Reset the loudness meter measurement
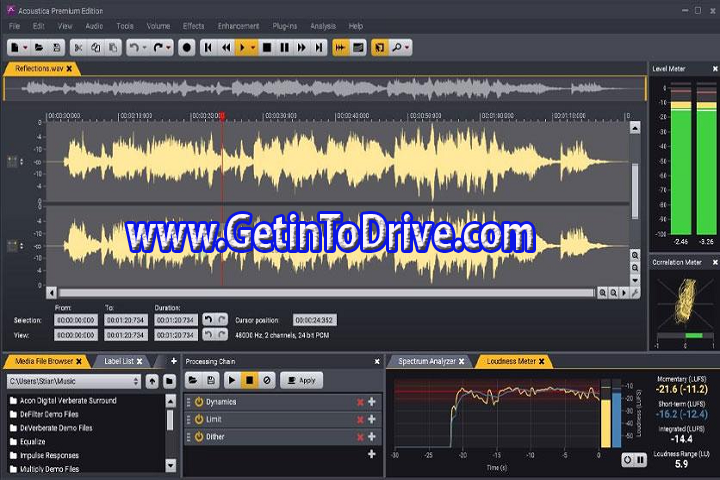This screenshot has height=480, width=720. (628, 459)
